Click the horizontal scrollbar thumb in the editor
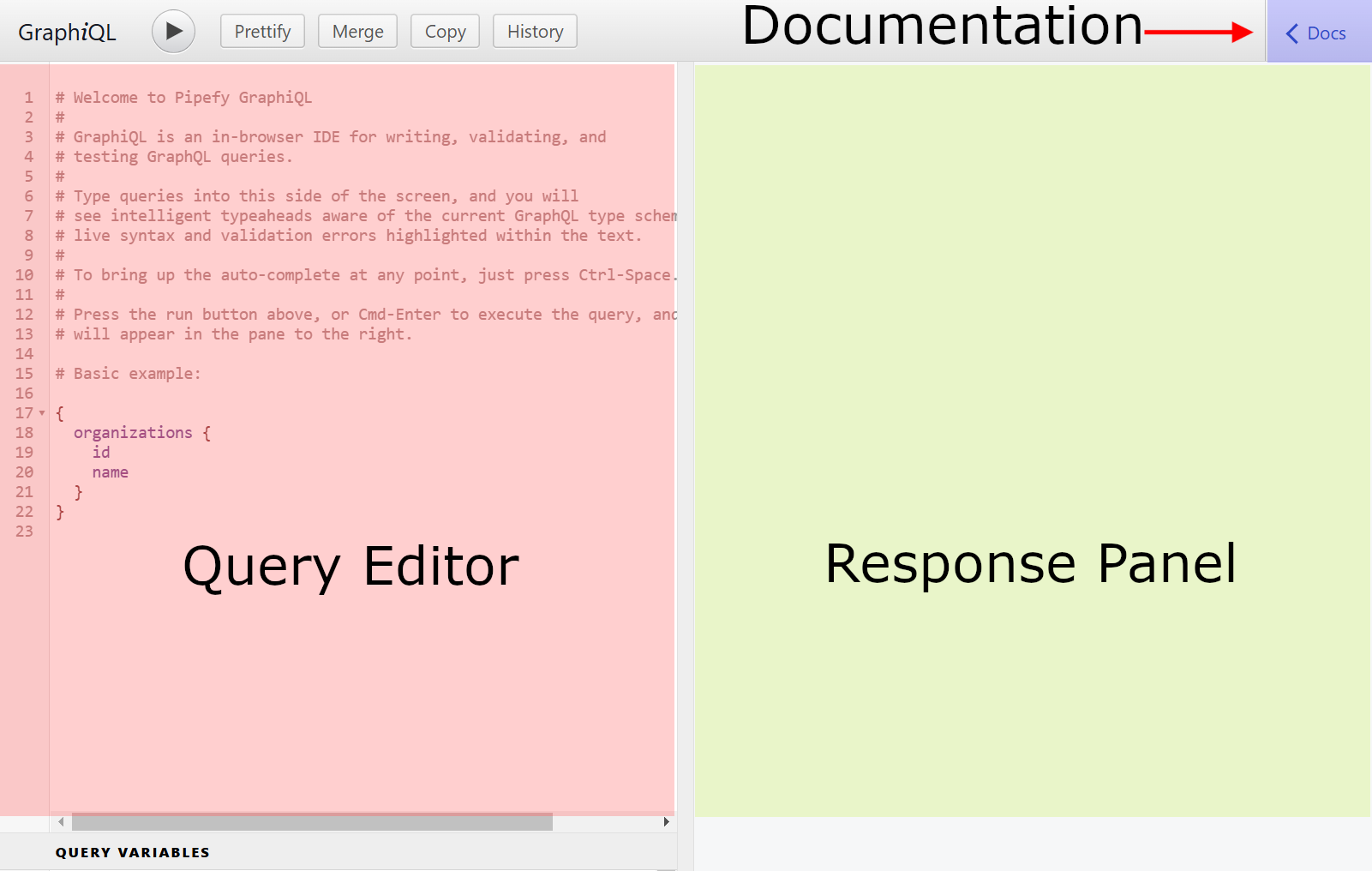Viewport: 1372px width, 871px height. (x=312, y=822)
